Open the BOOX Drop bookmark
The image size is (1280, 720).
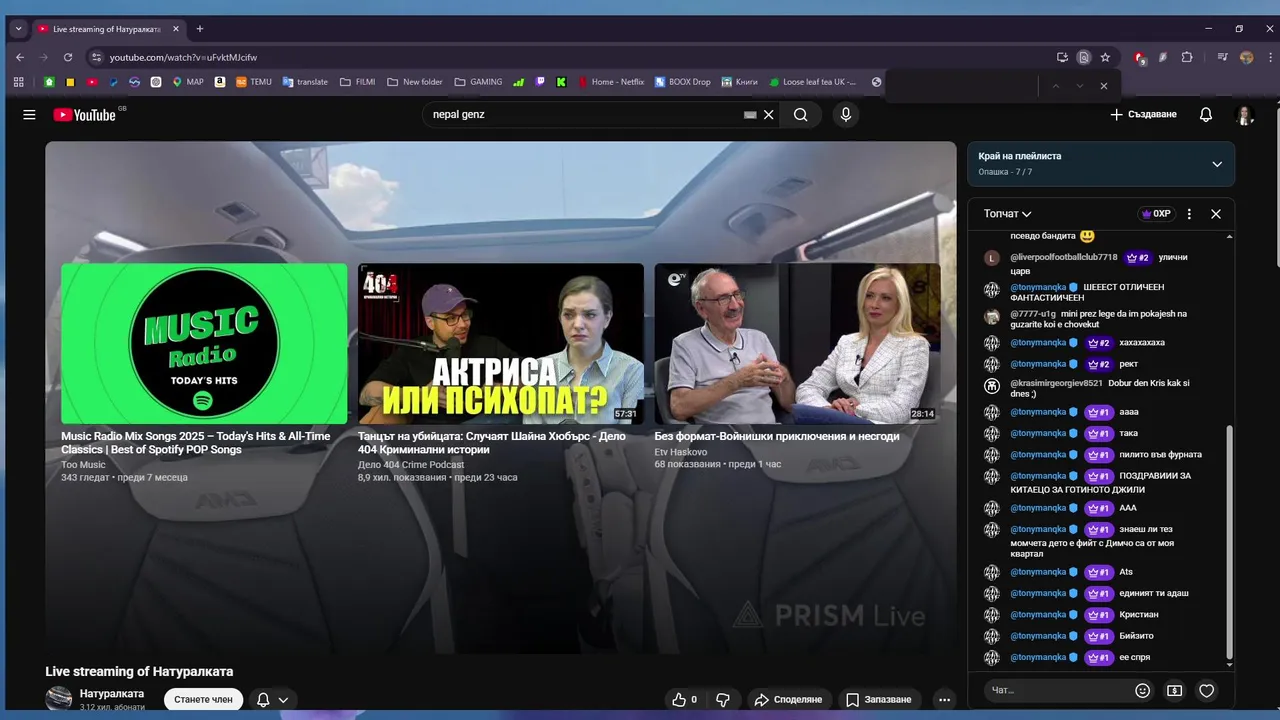coord(682,82)
